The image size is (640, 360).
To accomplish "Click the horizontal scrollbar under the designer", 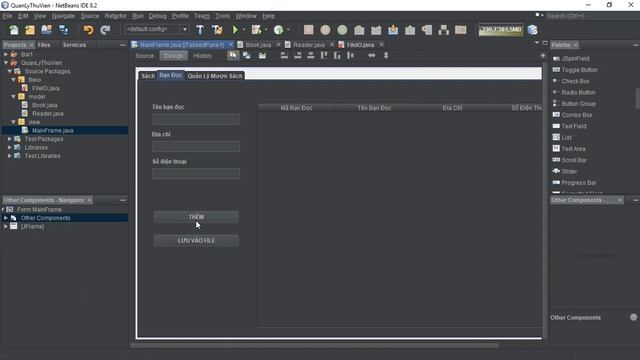I will click(314, 345).
